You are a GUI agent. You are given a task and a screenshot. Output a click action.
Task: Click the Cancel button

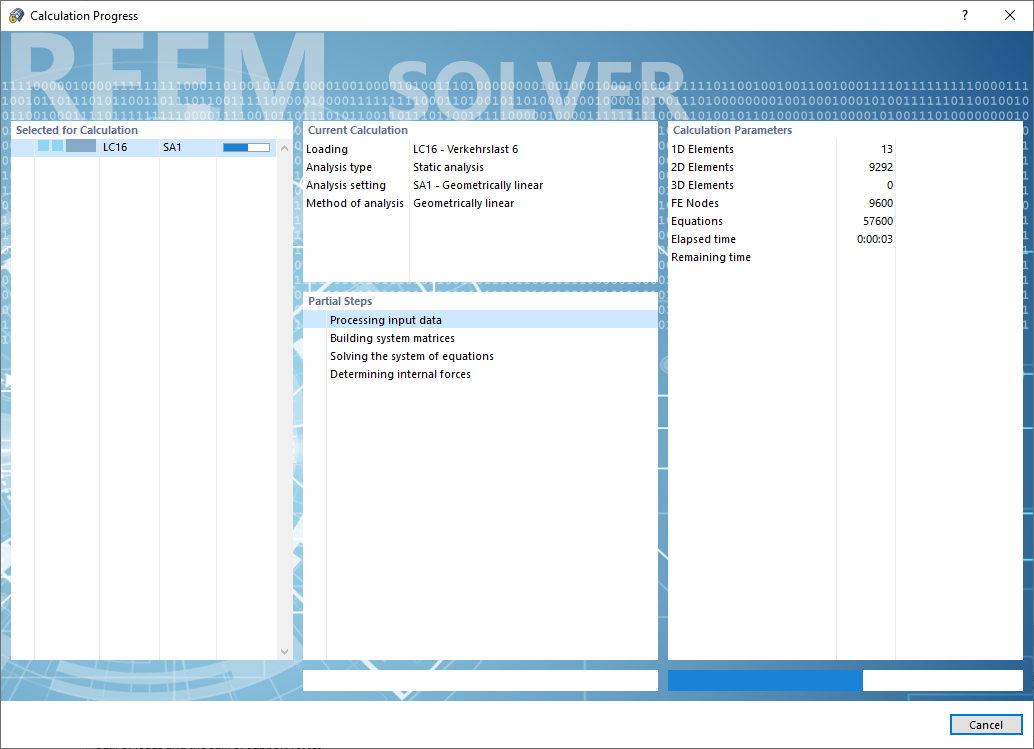[986, 725]
